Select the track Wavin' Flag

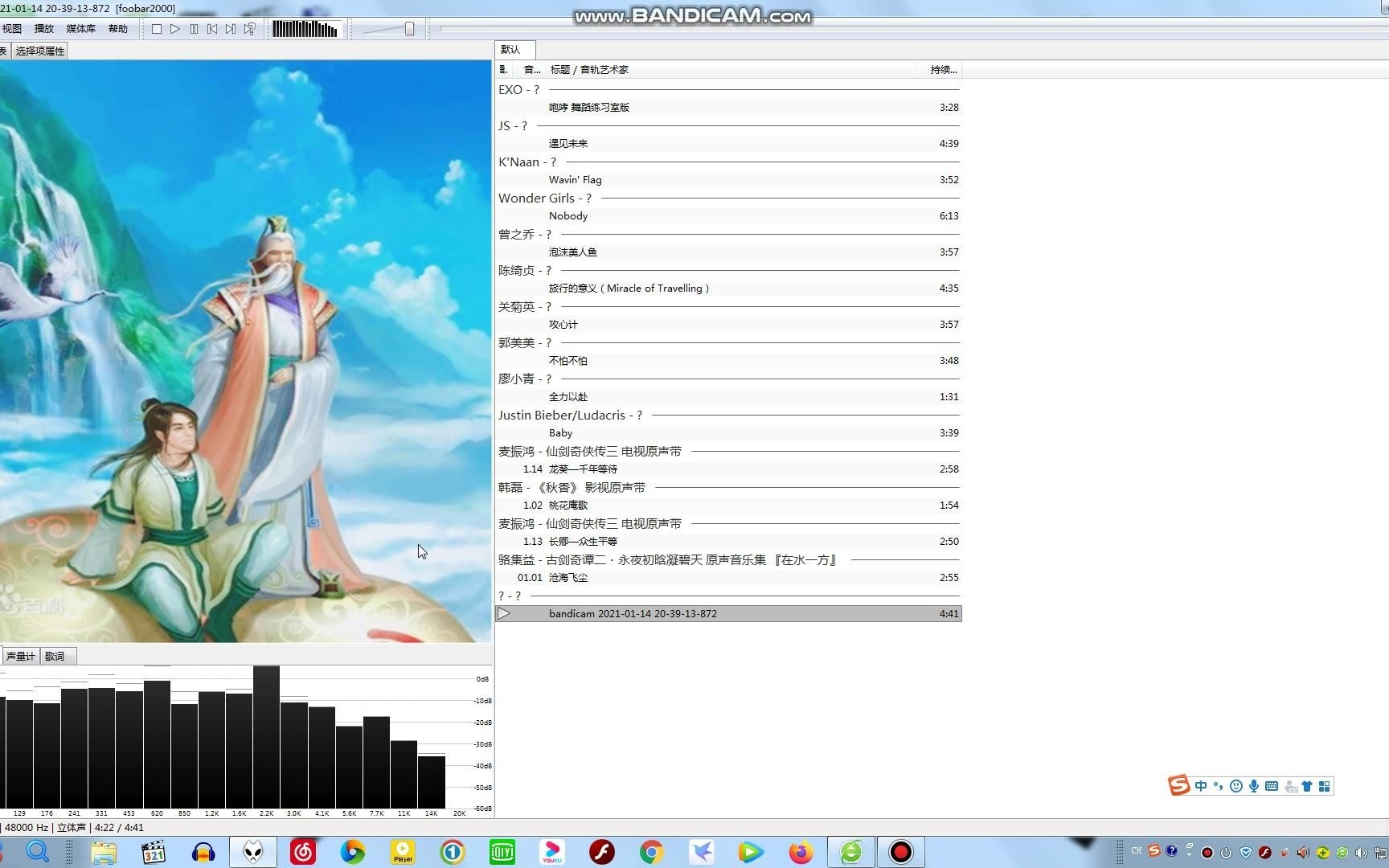[728, 180]
